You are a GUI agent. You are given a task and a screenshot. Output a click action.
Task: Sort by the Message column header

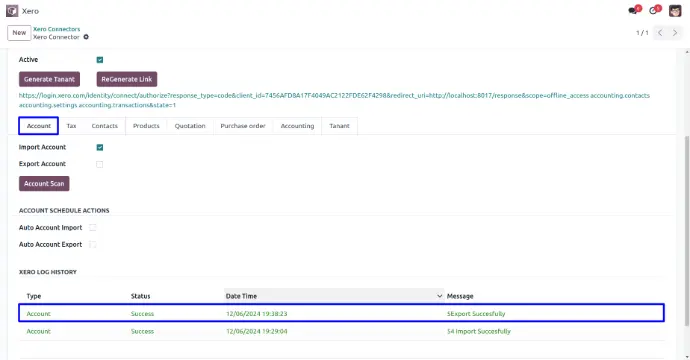tap(460, 296)
